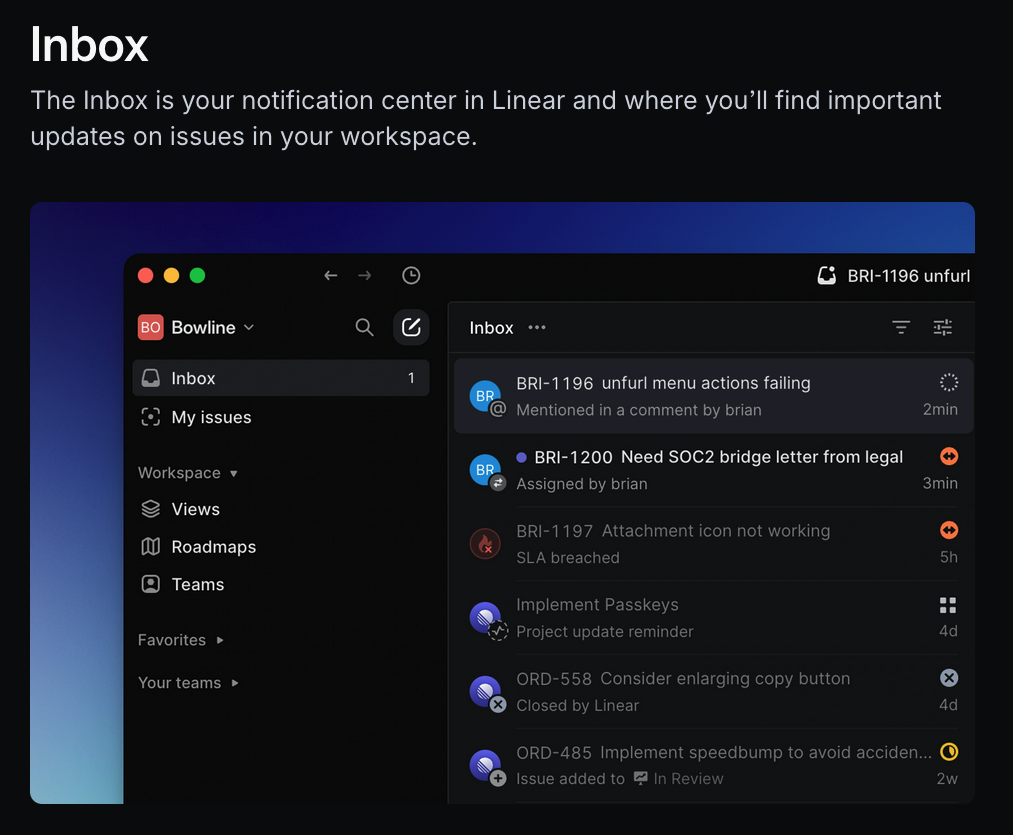The width and height of the screenshot is (1013, 835).
Task: Click avatar on Implement Passkeys row
Action: (485, 617)
